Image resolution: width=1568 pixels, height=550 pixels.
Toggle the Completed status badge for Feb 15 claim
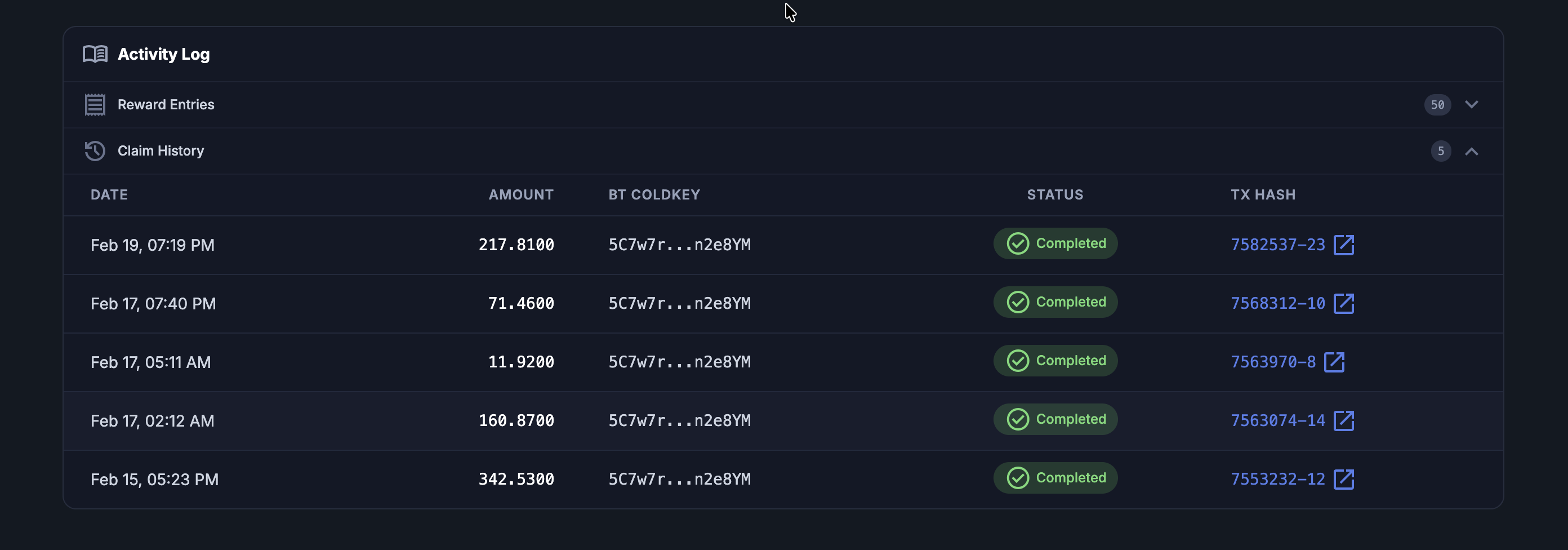[x=1055, y=477]
